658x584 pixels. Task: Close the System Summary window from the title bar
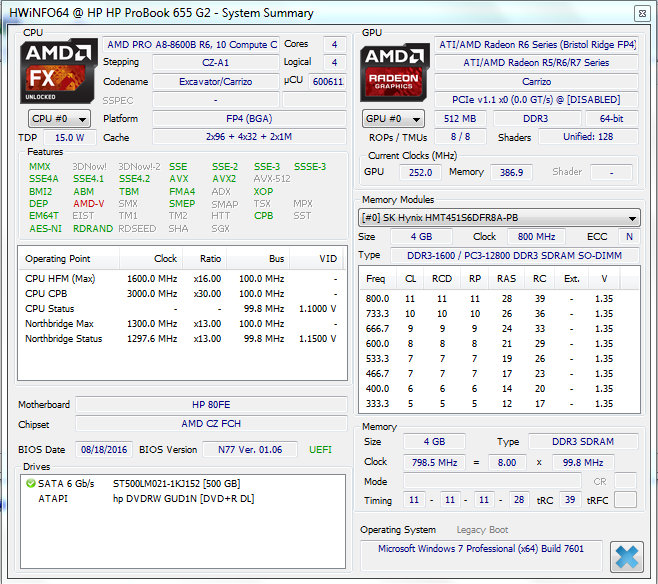pos(642,13)
